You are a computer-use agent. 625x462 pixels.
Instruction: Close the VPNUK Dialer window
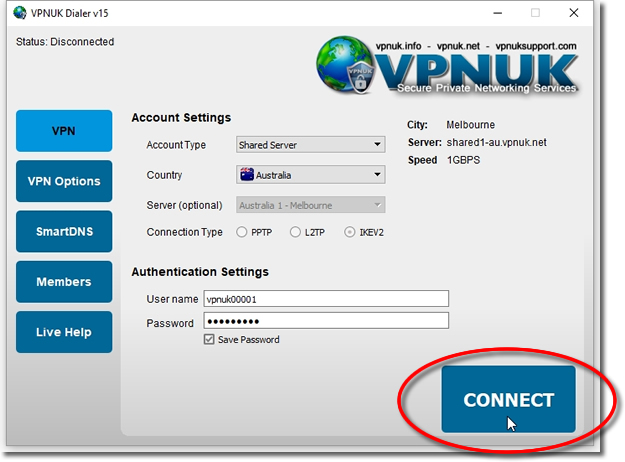[574, 13]
